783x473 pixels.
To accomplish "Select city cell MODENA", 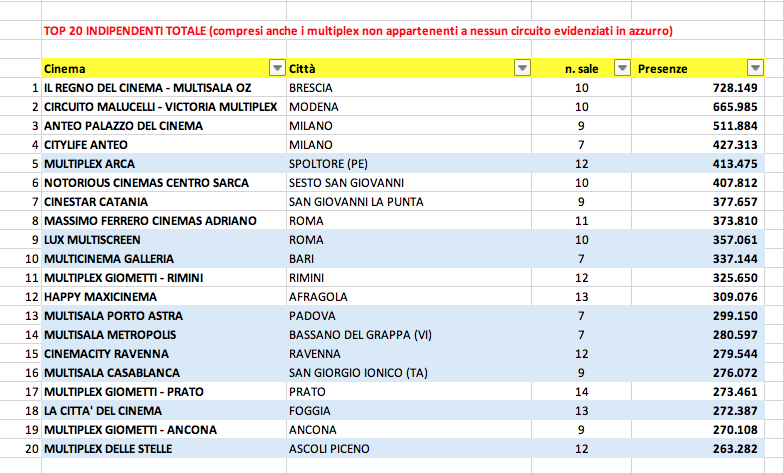I will (409, 107).
